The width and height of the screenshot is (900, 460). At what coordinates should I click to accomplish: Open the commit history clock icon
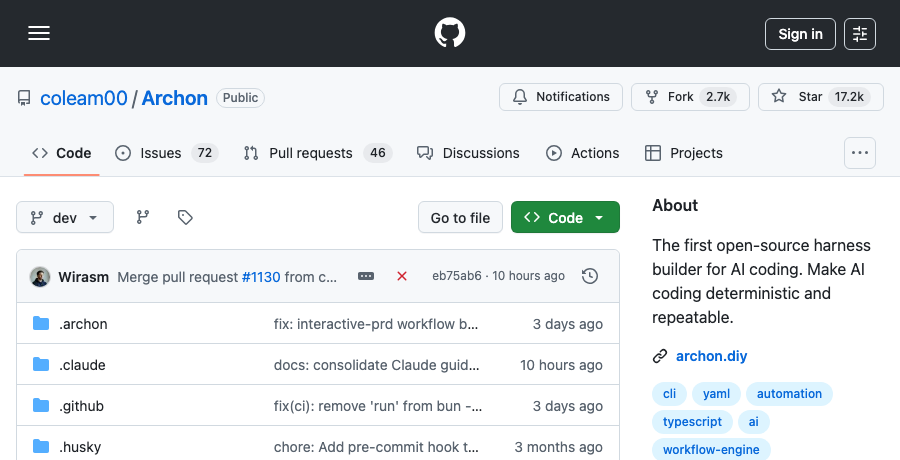point(590,276)
